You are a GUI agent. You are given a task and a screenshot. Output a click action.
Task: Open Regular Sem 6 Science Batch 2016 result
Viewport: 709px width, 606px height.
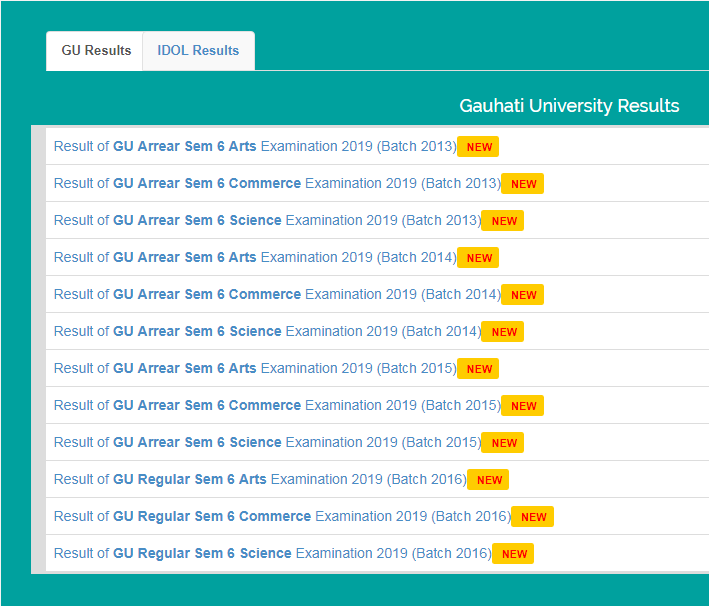[273, 554]
